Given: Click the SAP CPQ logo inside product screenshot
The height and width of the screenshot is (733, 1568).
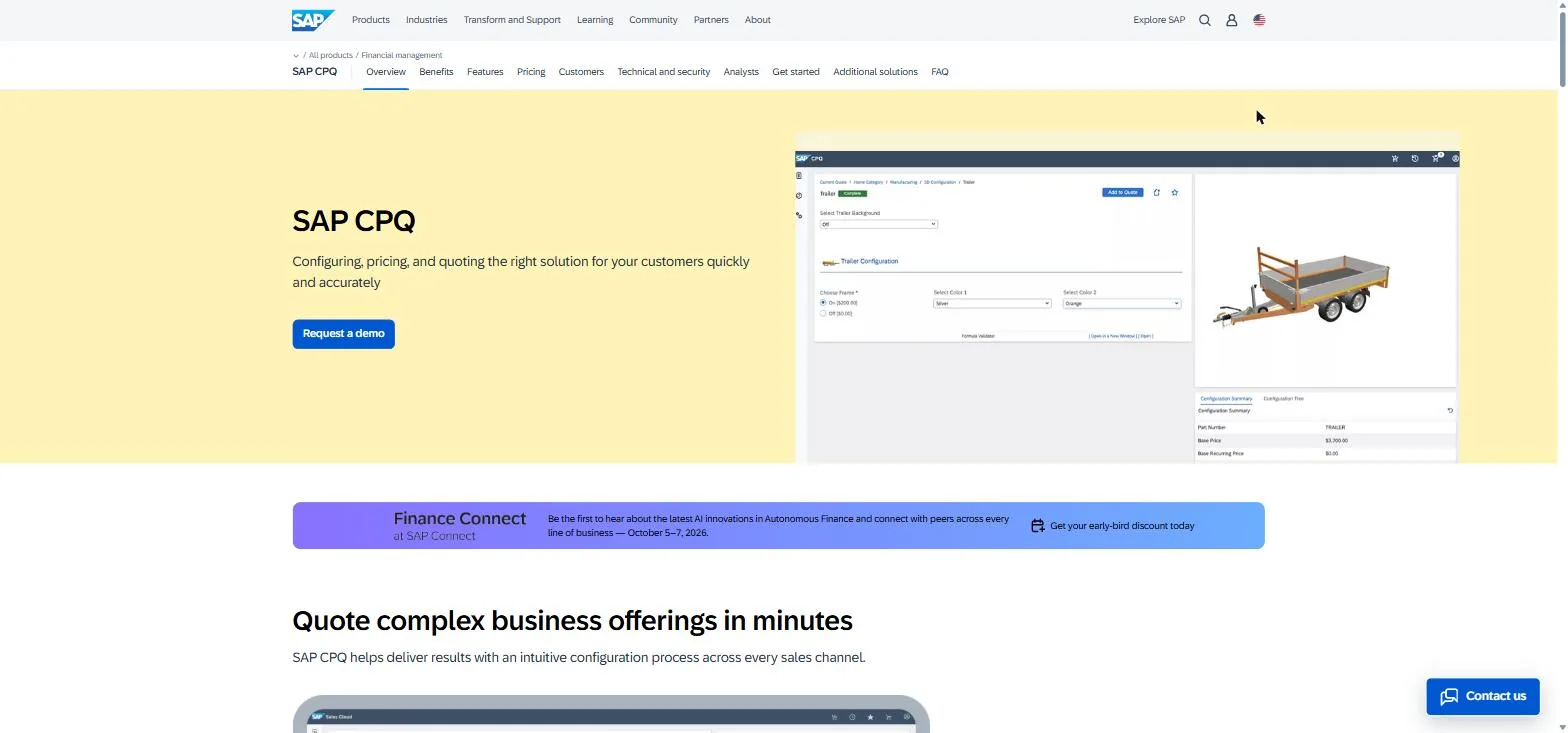Looking at the screenshot, I should [x=809, y=158].
